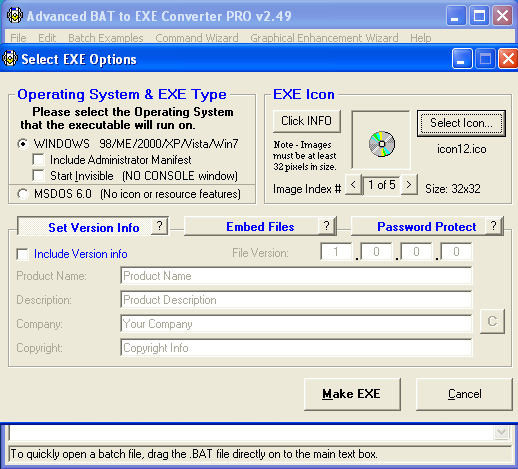
Task: Click the Make EXE button
Action: click(352, 394)
